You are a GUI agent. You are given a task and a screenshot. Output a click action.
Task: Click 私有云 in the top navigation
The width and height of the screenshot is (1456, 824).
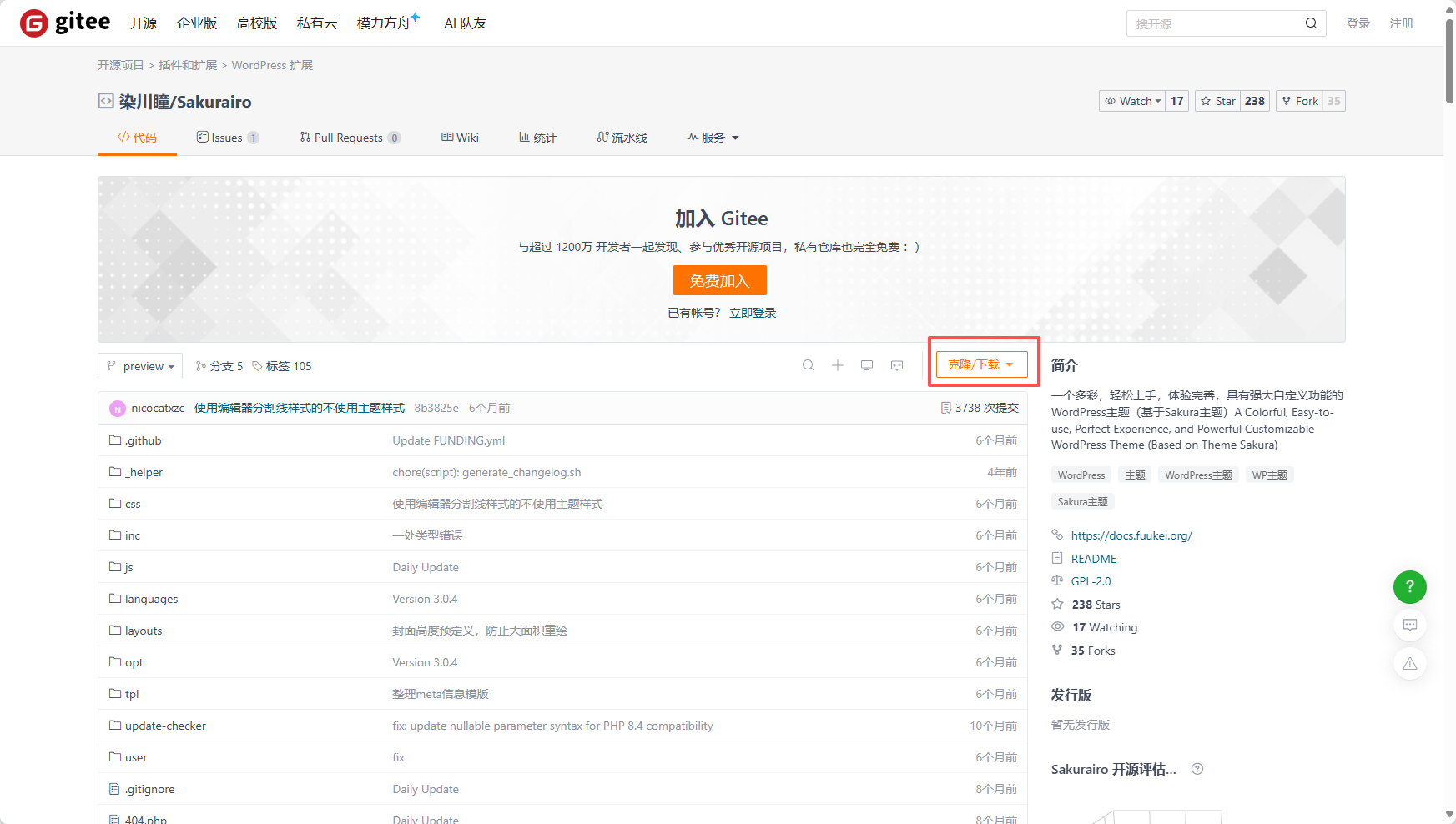click(x=317, y=23)
